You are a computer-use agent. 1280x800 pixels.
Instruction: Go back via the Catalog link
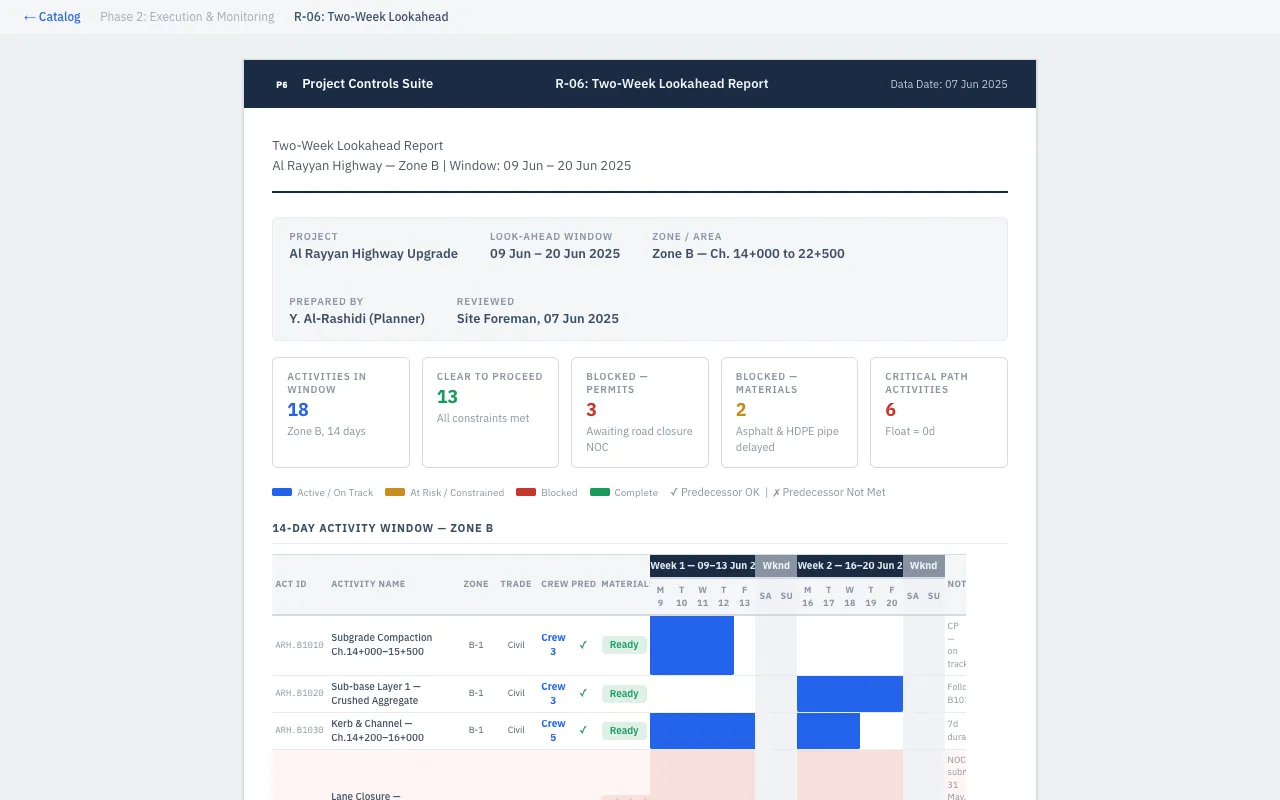click(52, 17)
